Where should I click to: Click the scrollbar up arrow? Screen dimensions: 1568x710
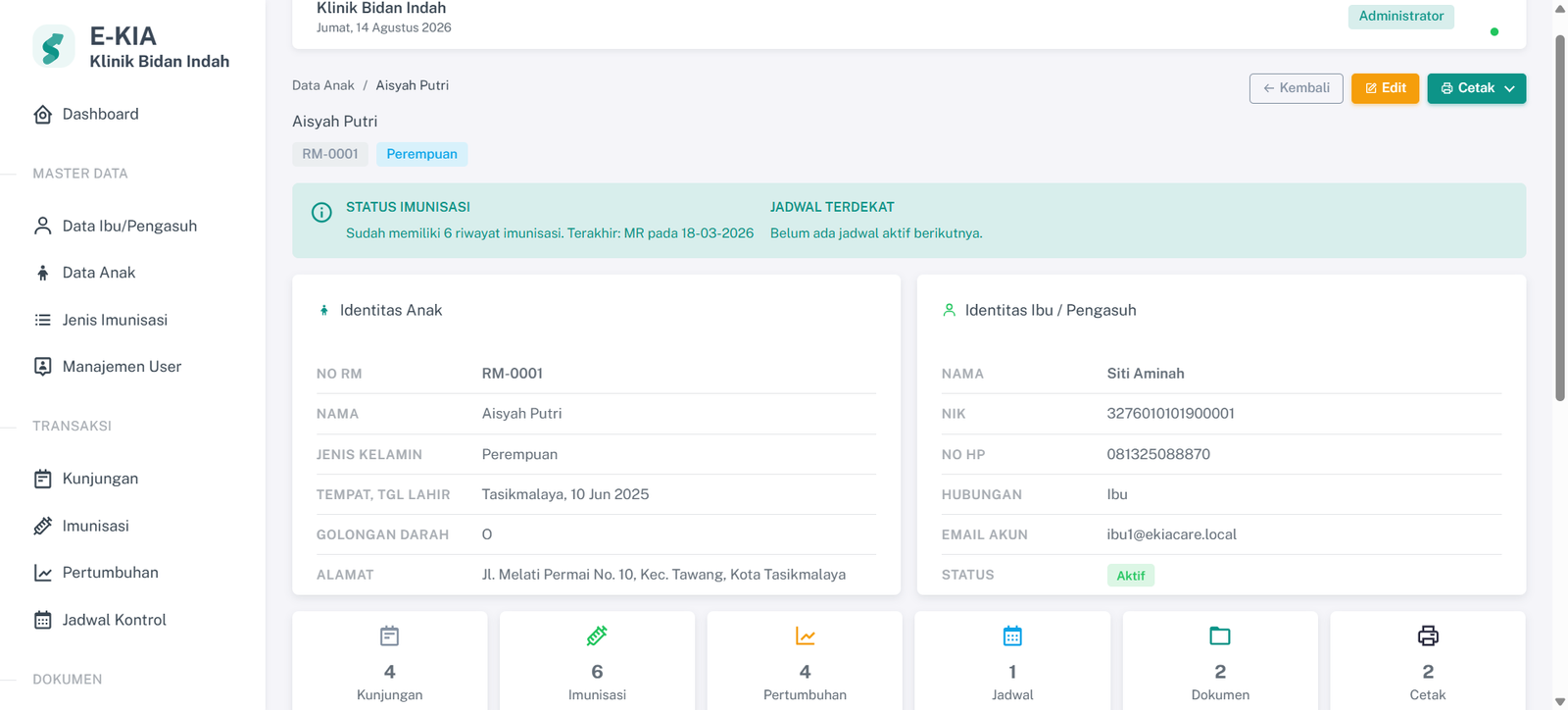1560,8
